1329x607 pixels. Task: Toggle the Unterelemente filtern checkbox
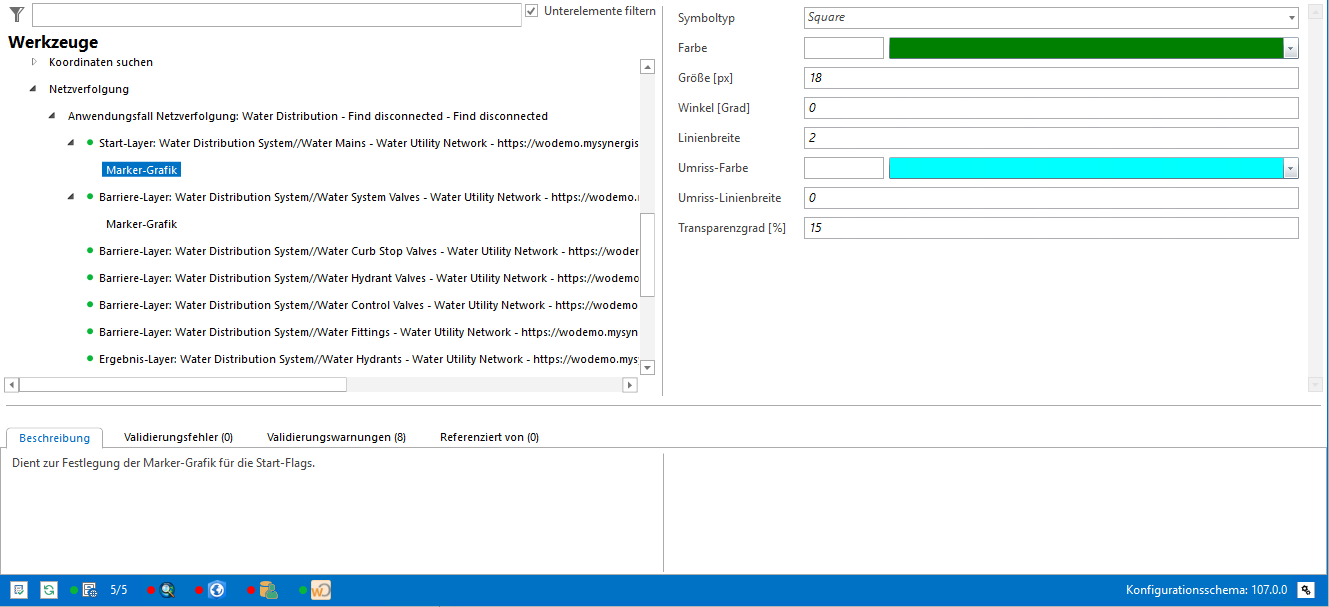pyautogui.click(x=531, y=11)
